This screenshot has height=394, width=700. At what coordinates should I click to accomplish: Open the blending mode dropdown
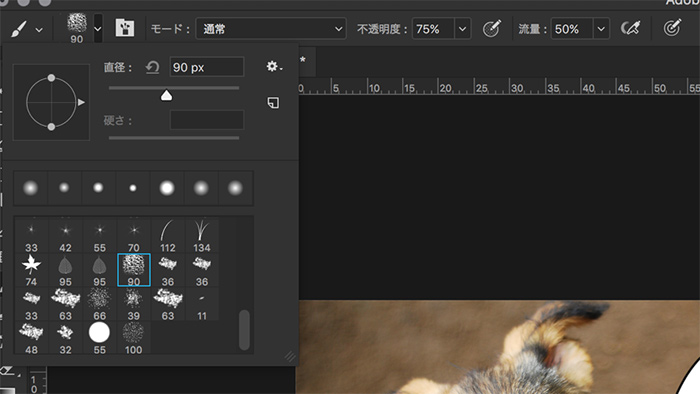[271, 29]
